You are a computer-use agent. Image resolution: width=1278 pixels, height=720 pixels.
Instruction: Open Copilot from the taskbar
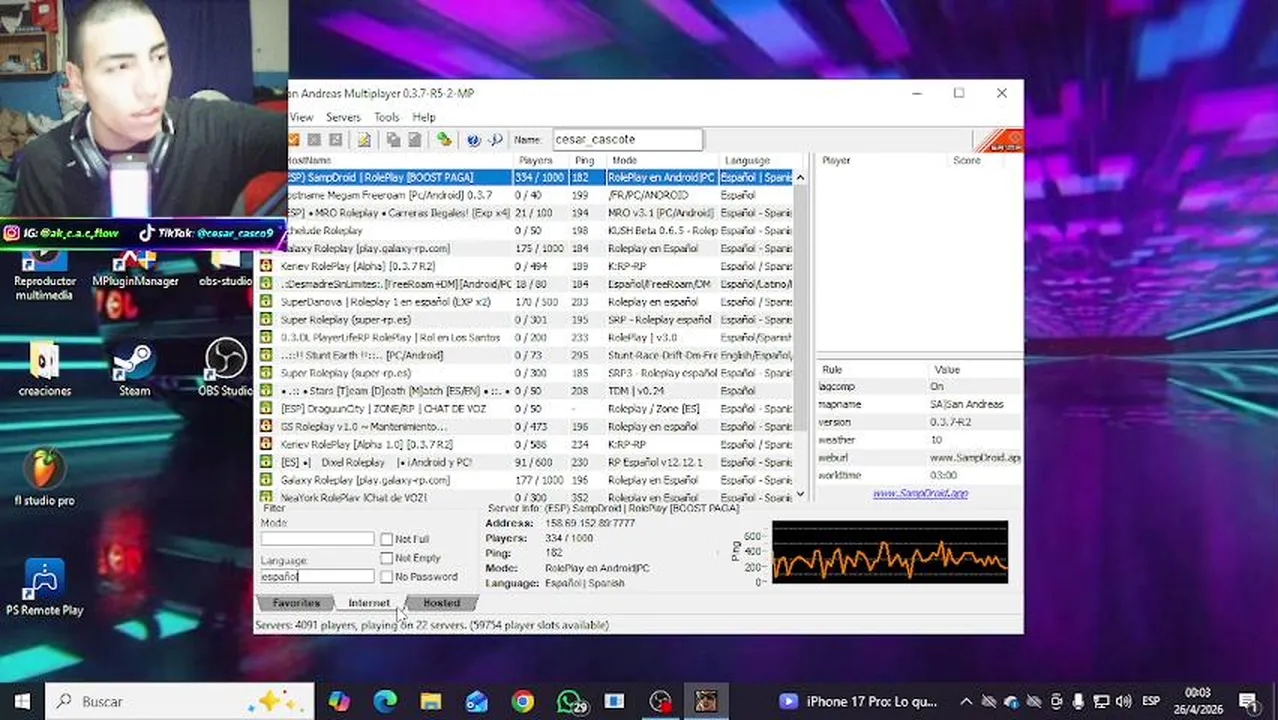pyautogui.click(x=339, y=701)
